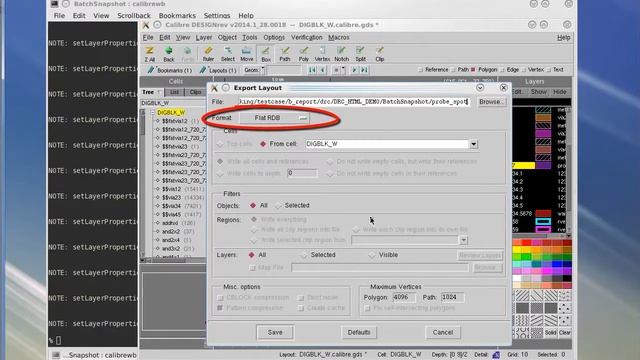Open the Format Flat RDB dropdown
The height and width of the screenshot is (360, 640).
(x=274, y=118)
